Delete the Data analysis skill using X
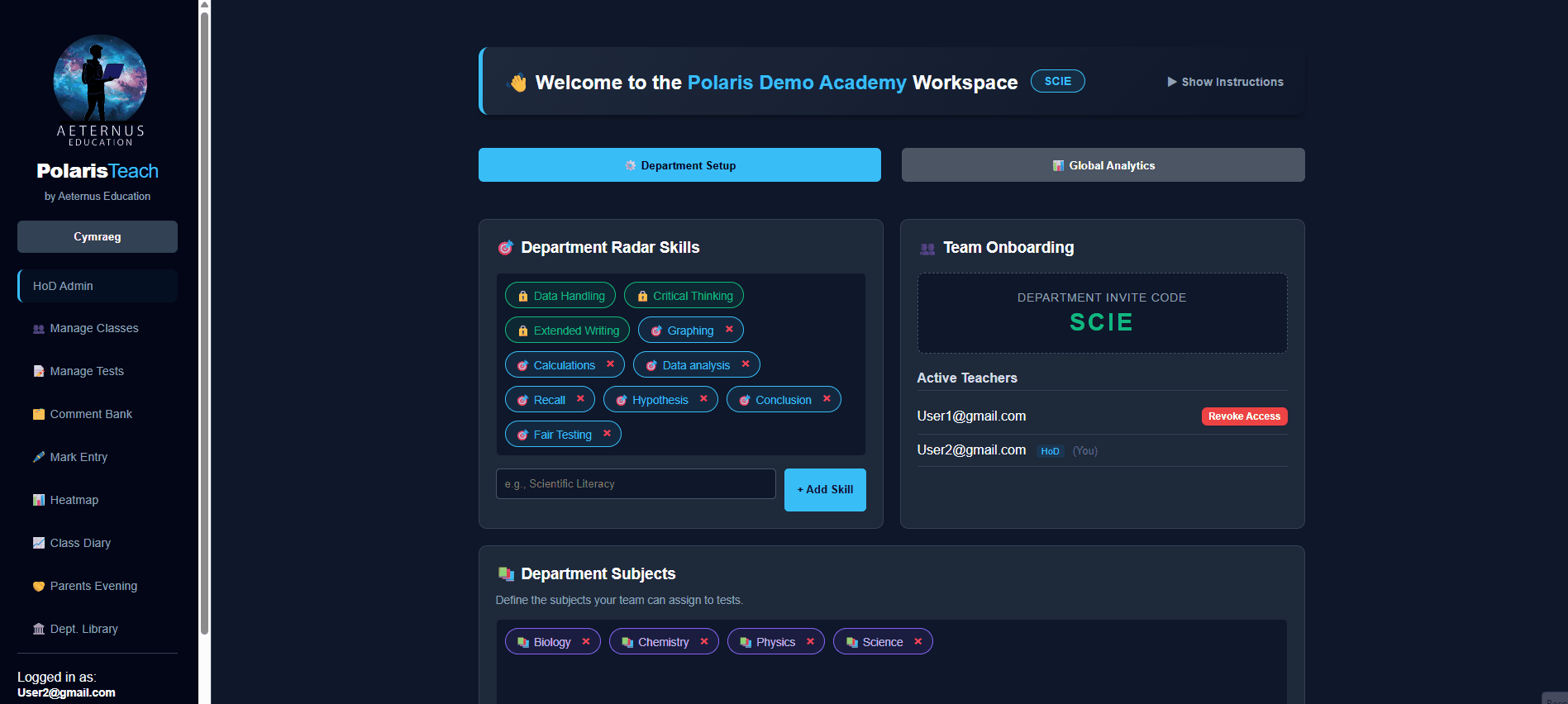 pos(746,364)
